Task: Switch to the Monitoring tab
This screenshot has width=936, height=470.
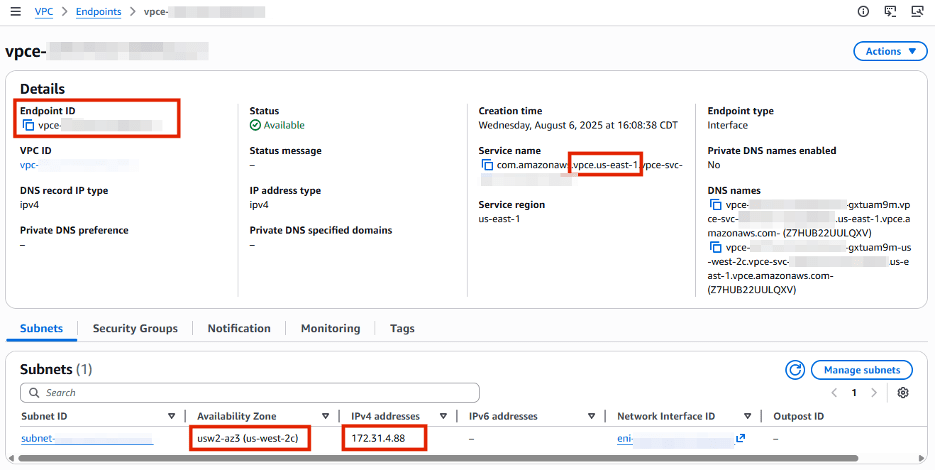Action: click(x=330, y=328)
